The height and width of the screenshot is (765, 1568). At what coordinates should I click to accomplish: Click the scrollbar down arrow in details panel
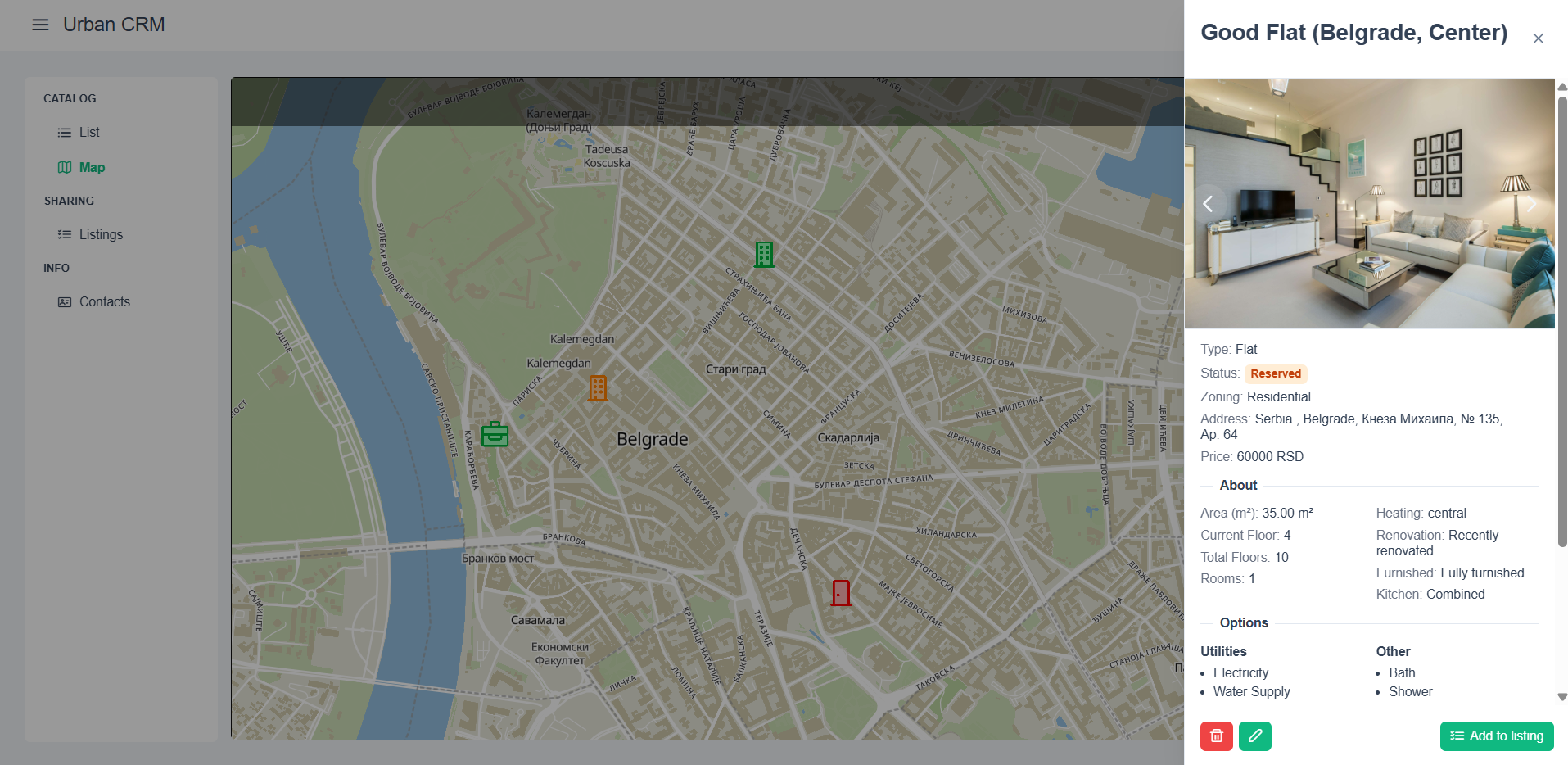click(x=1562, y=697)
